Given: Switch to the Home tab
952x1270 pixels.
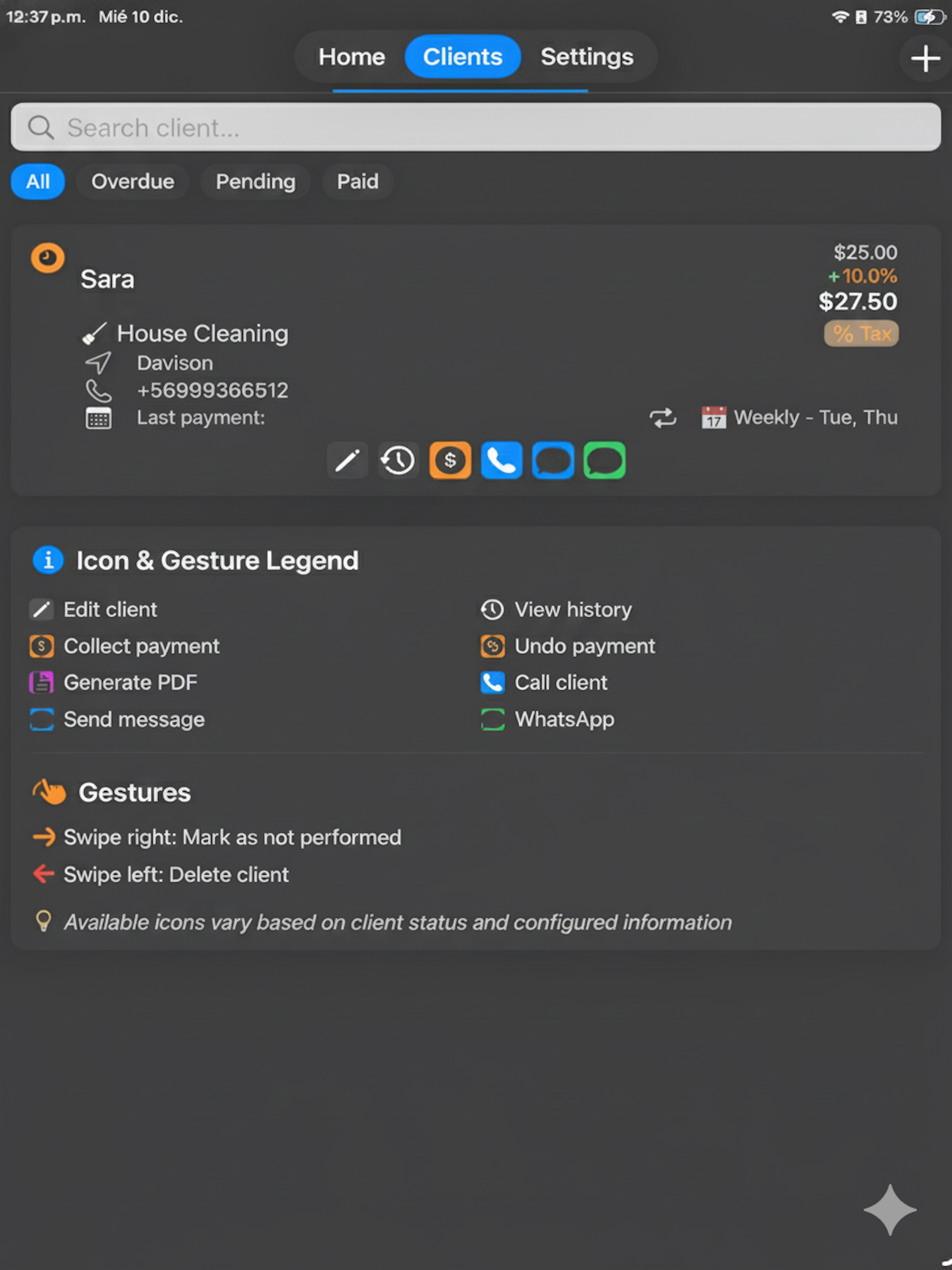Looking at the screenshot, I should pos(352,56).
